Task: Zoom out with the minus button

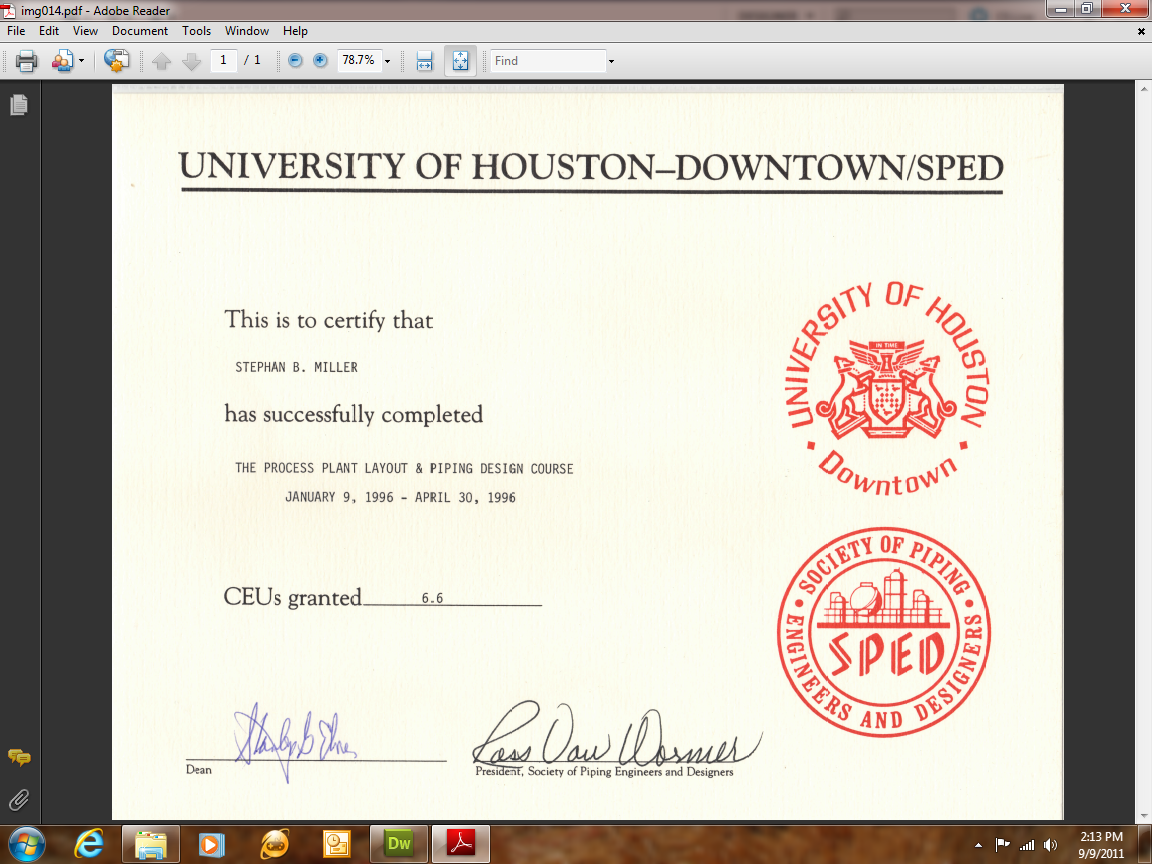Action: coord(295,60)
